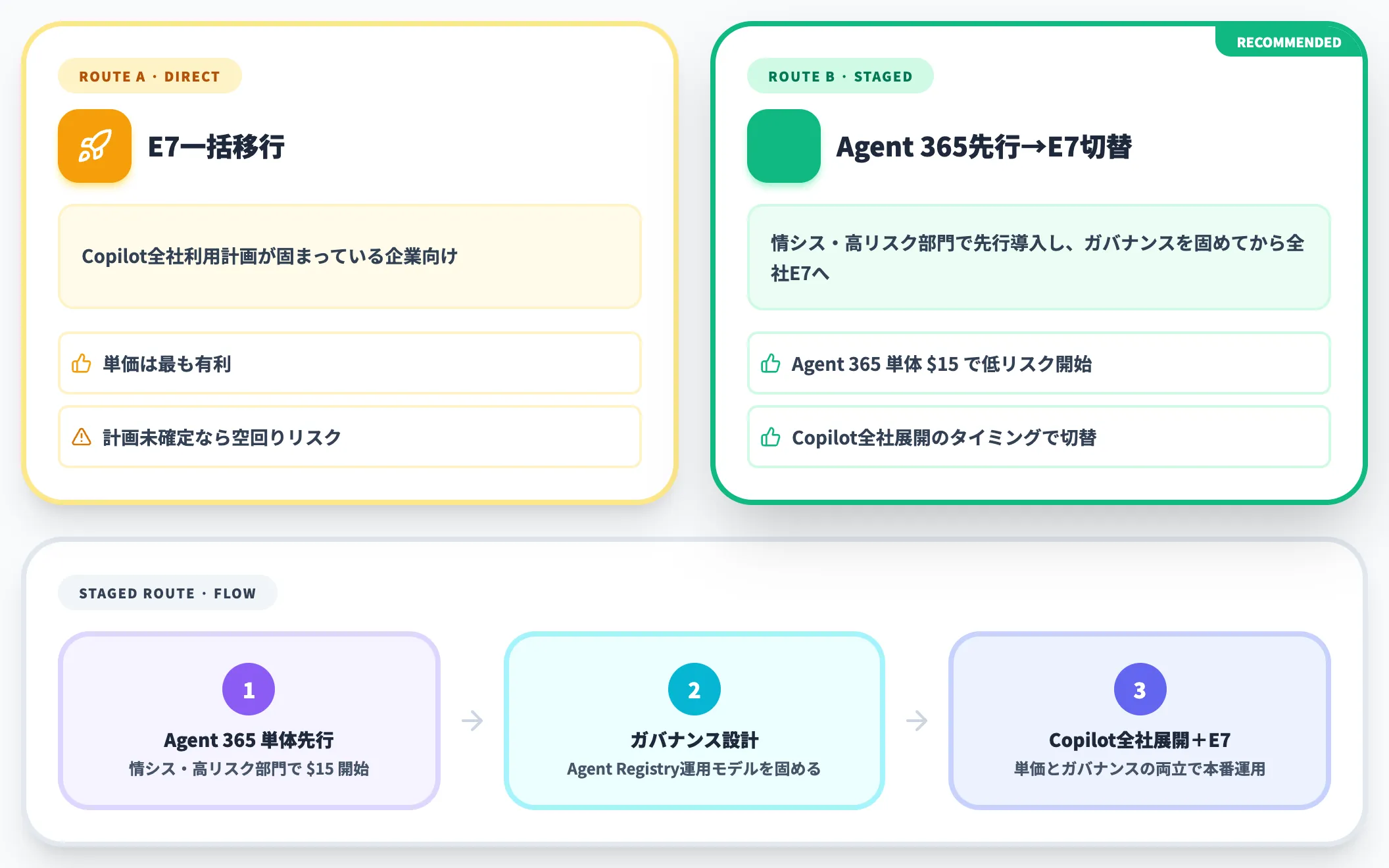Click the purple step 1 circle
Viewport: 1389px width, 868px height.
pos(249,689)
